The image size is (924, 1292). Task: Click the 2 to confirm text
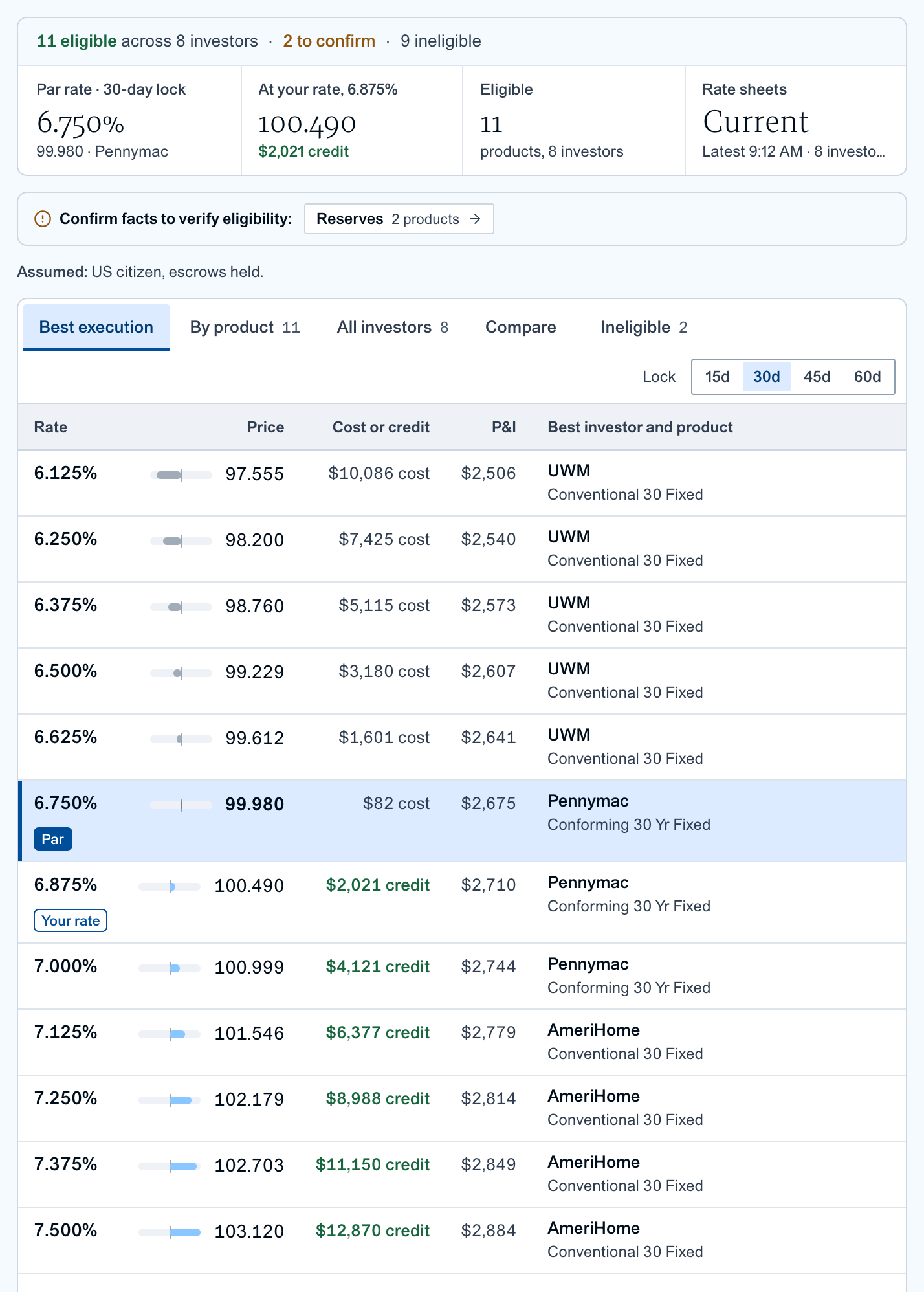point(329,41)
